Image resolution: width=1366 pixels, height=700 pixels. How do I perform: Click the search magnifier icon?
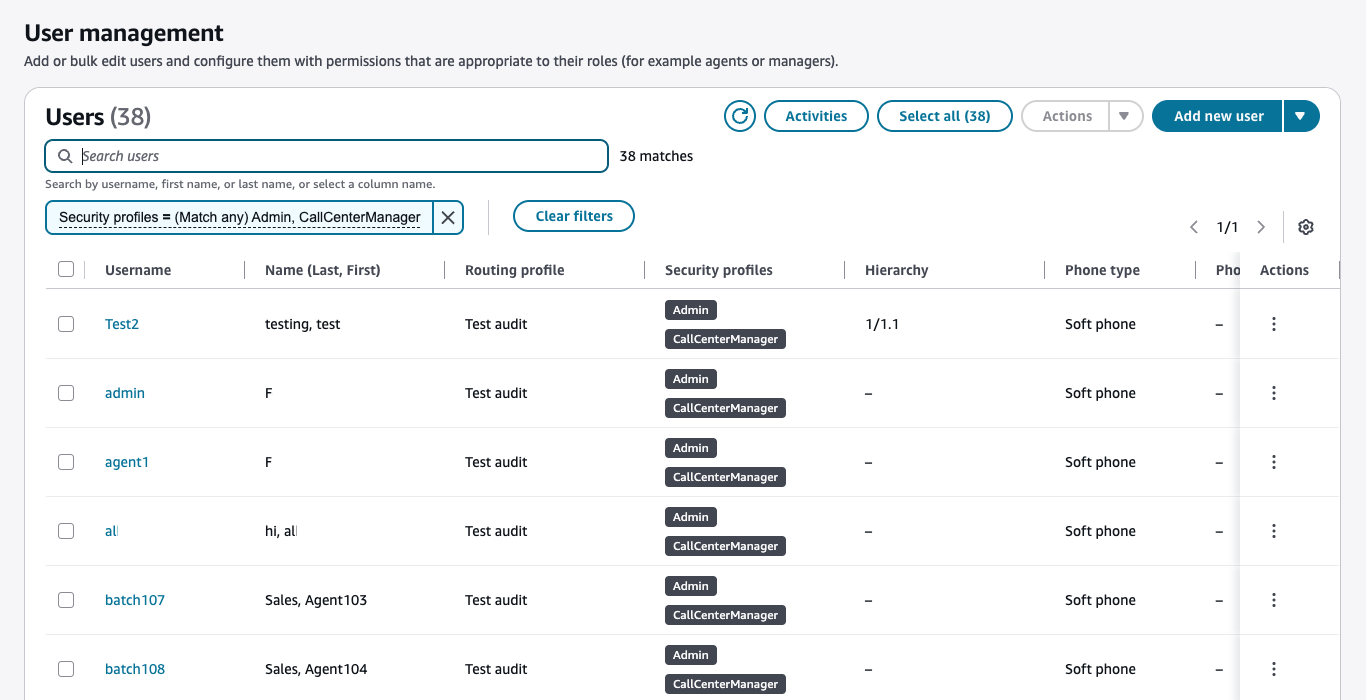[x=65, y=156]
